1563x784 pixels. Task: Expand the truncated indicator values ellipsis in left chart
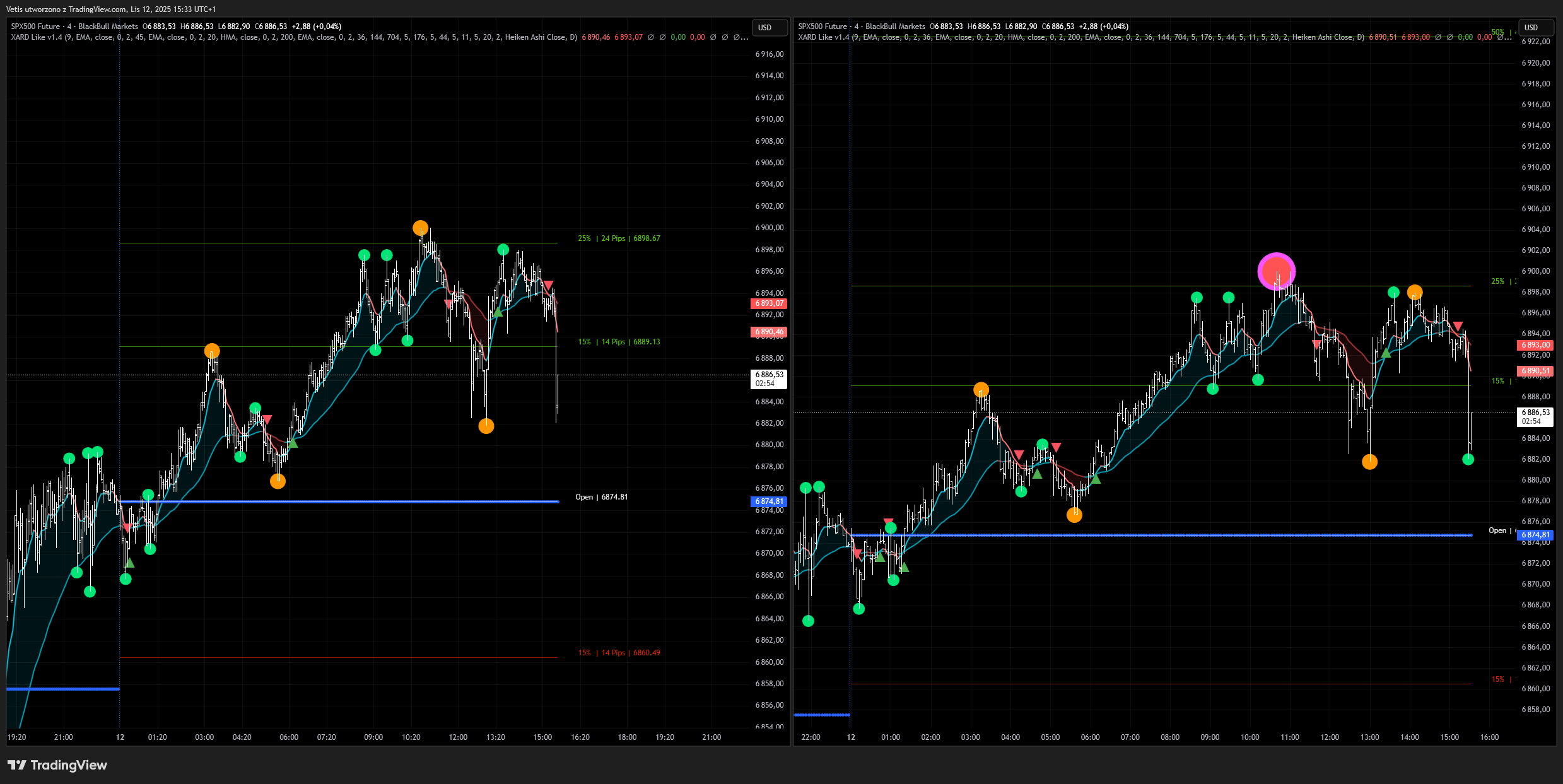pyautogui.click(x=746, y=37)
